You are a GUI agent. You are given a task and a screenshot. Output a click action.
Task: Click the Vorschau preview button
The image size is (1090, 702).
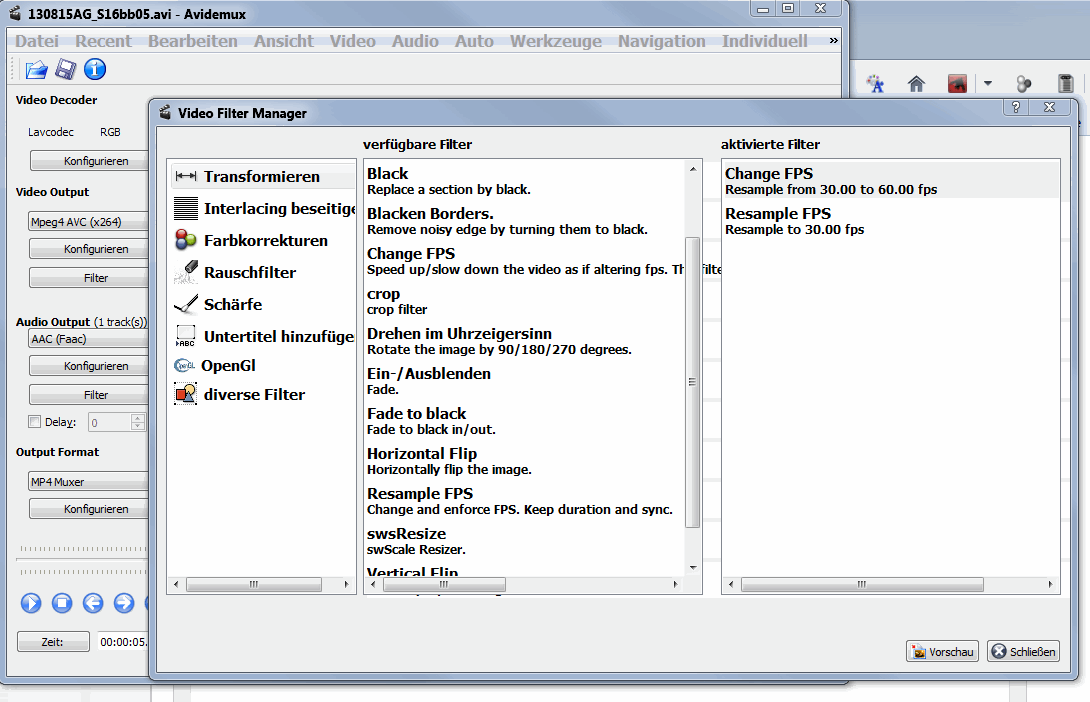click(942, 651)
